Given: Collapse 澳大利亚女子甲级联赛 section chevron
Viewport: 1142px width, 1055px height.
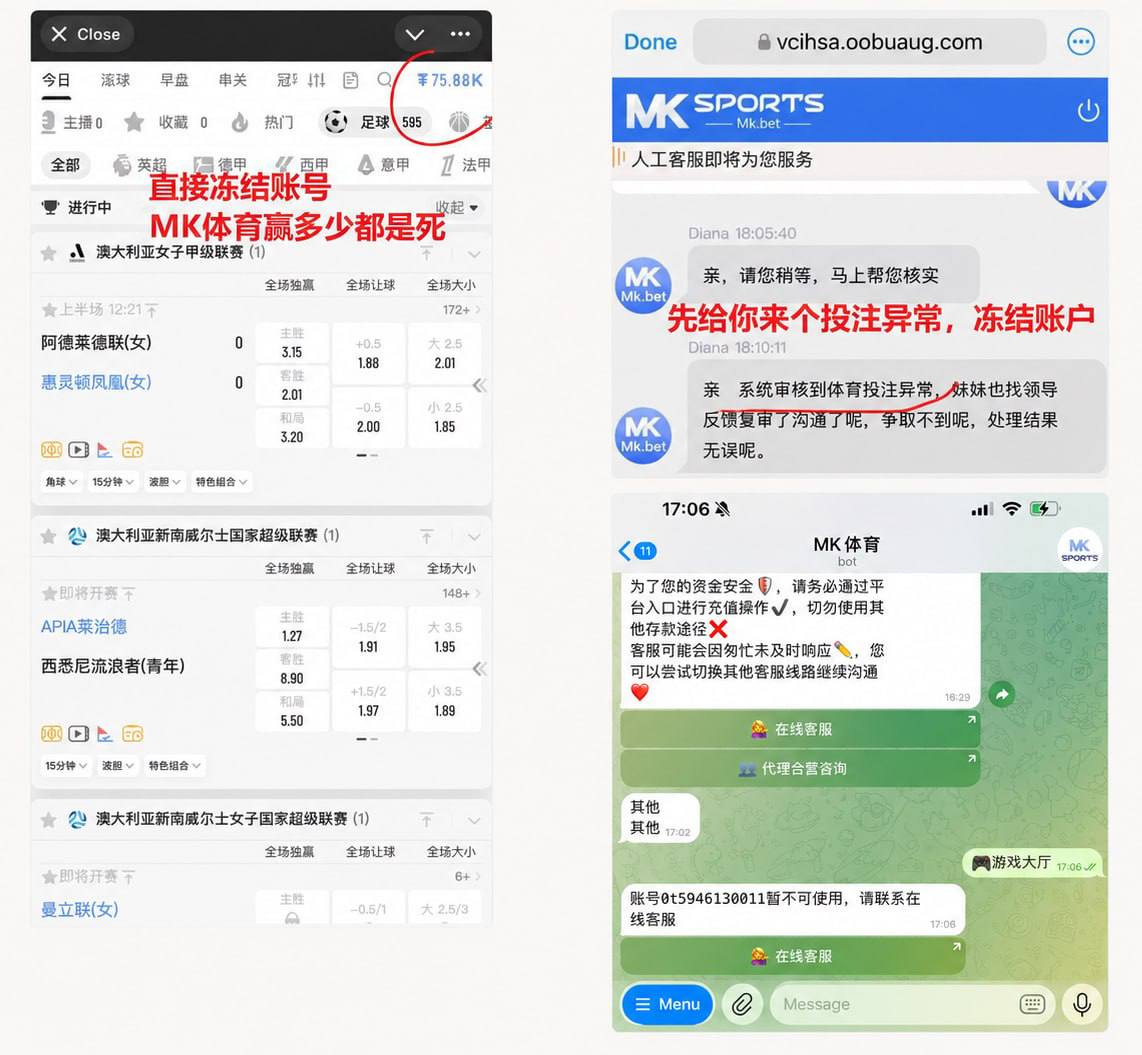Looking at the screenshot, I should (x=473, y=254).
